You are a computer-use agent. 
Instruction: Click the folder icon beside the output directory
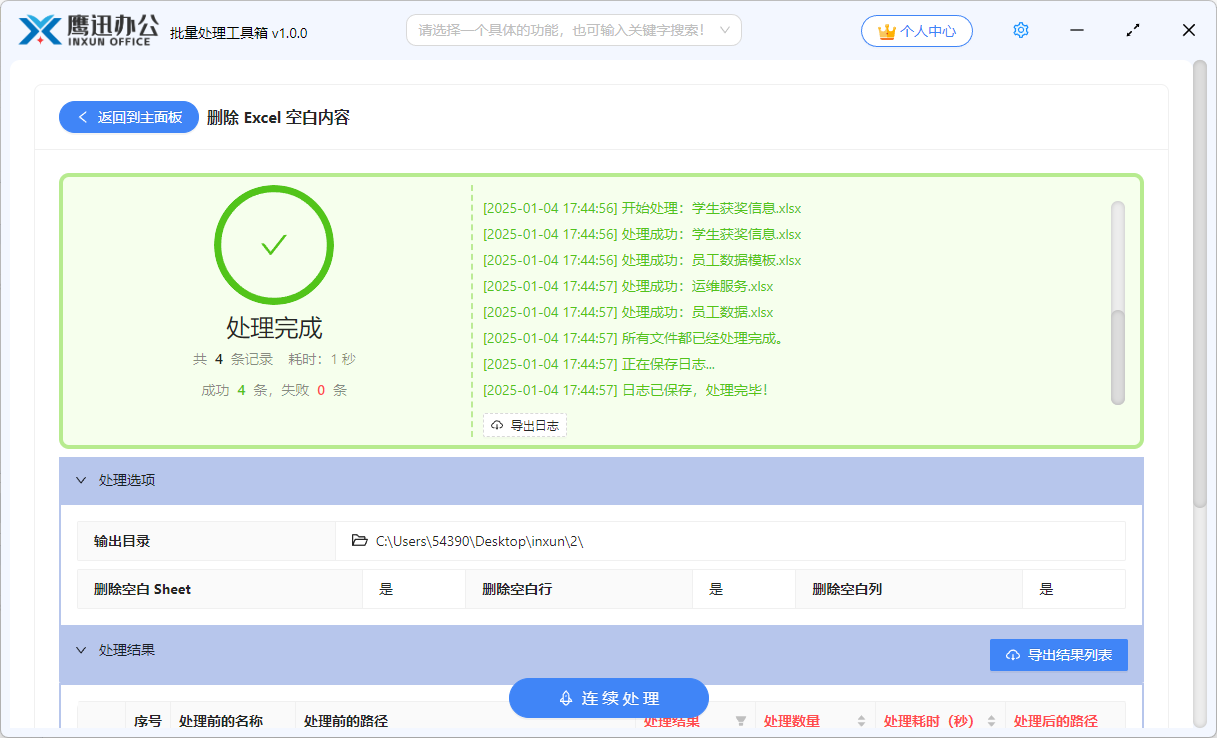tap(359, 541)
